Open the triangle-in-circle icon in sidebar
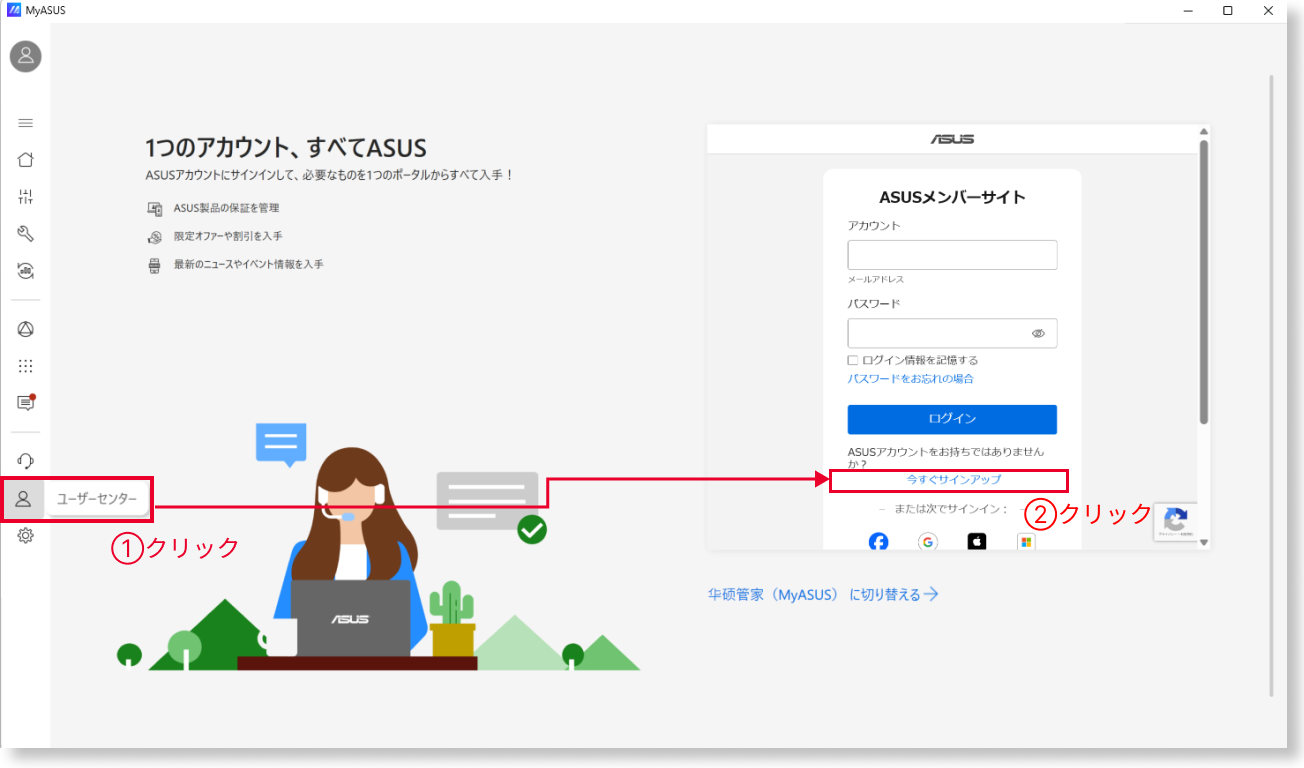The image size is (1304, 768). coord(26,330)
